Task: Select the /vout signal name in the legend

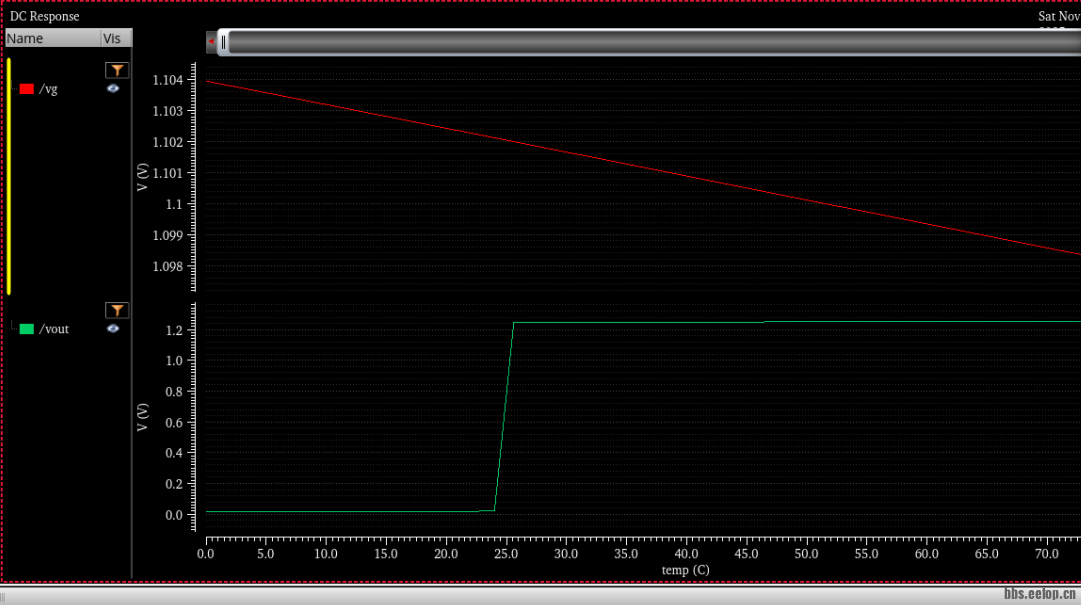Action: [53, 329]
